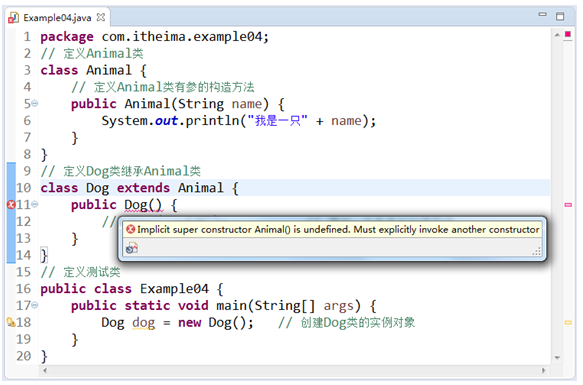The image size is (583, 385).
Task: Click the warning lightbulb icon on line 18
Action: click(11, 322)
